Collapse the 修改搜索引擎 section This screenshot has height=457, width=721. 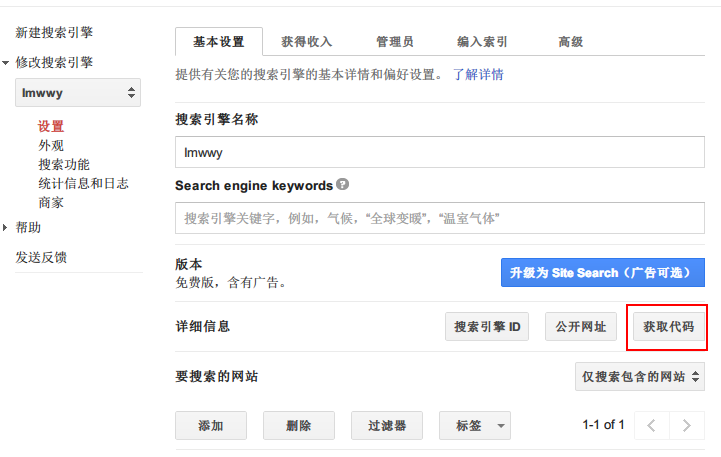click(x=6, y=62)
